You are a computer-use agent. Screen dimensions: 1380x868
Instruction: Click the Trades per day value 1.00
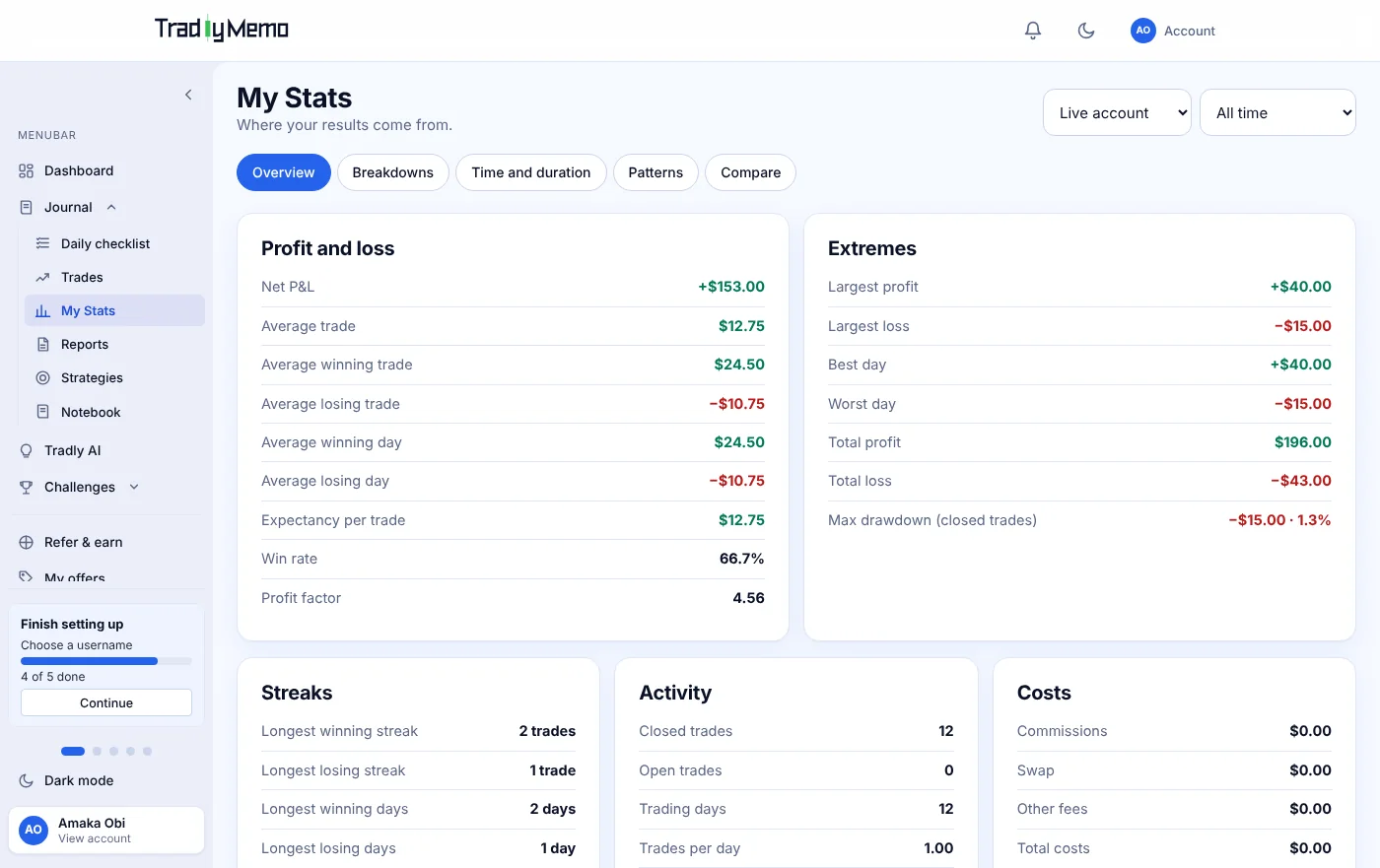938,848
